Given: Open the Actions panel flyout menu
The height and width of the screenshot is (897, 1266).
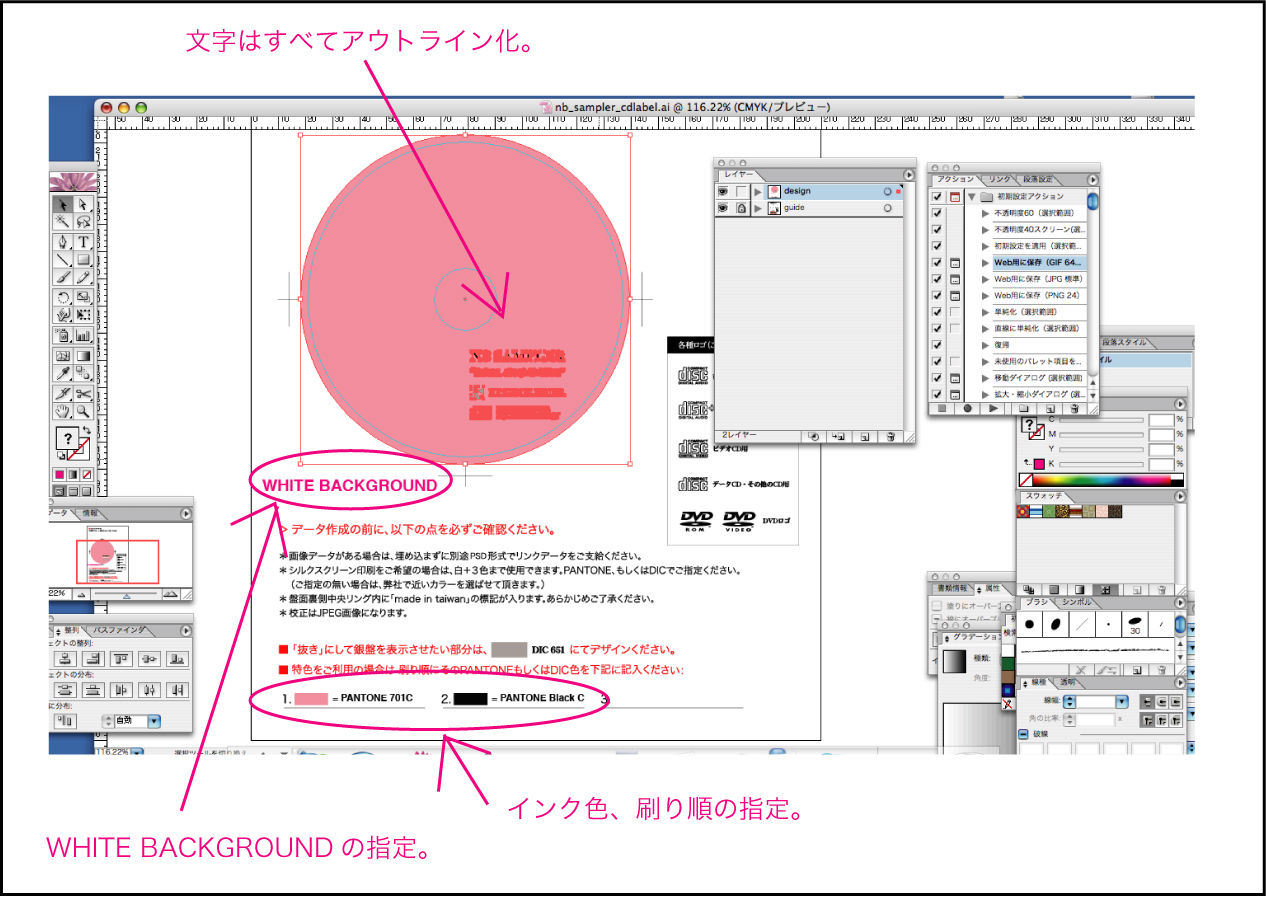Looking at the screenshot, I should pos(1092,180).
